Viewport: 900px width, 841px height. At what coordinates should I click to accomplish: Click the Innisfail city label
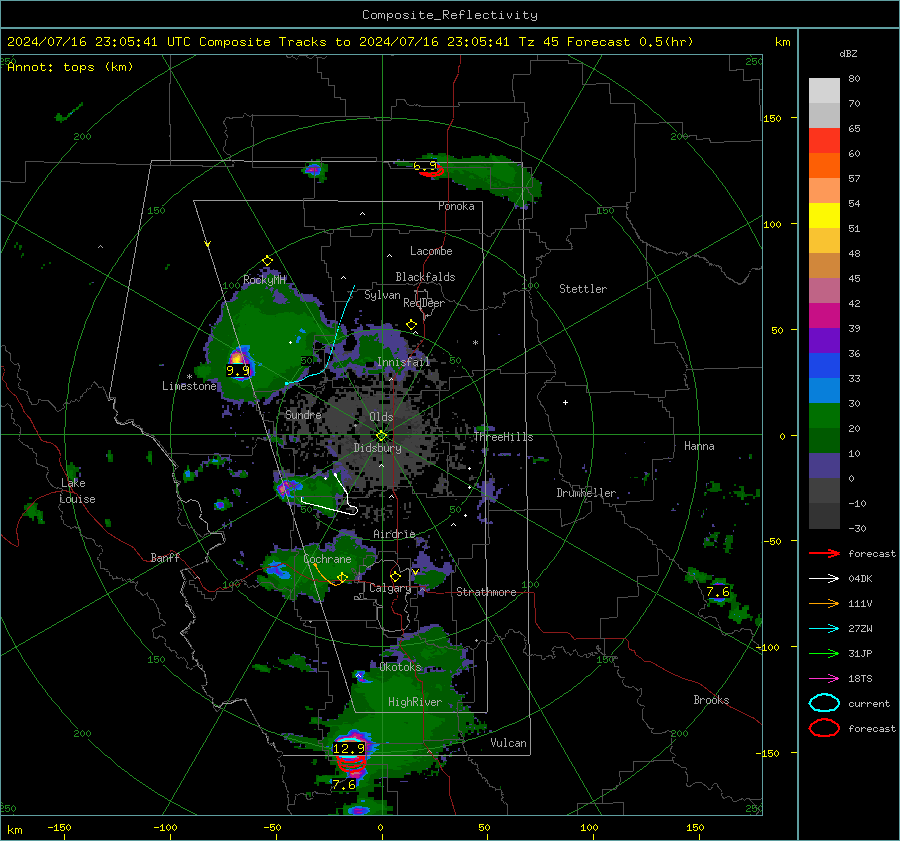[404, 362]
